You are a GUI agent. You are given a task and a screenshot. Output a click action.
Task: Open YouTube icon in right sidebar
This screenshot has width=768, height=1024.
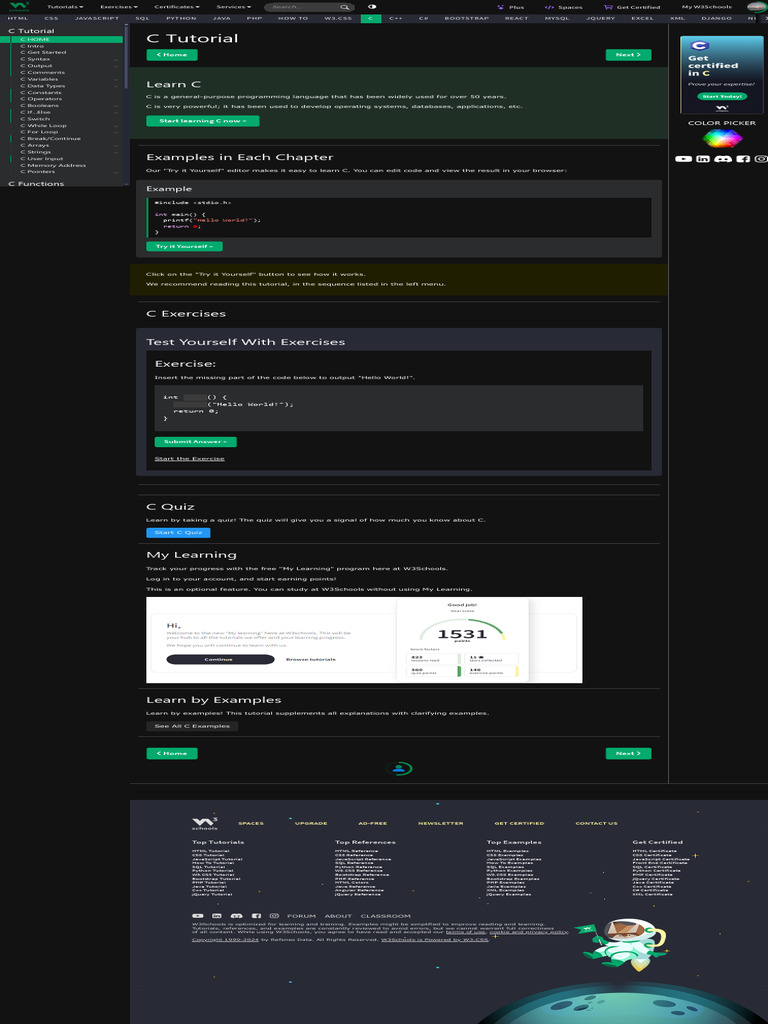point(683,159)
